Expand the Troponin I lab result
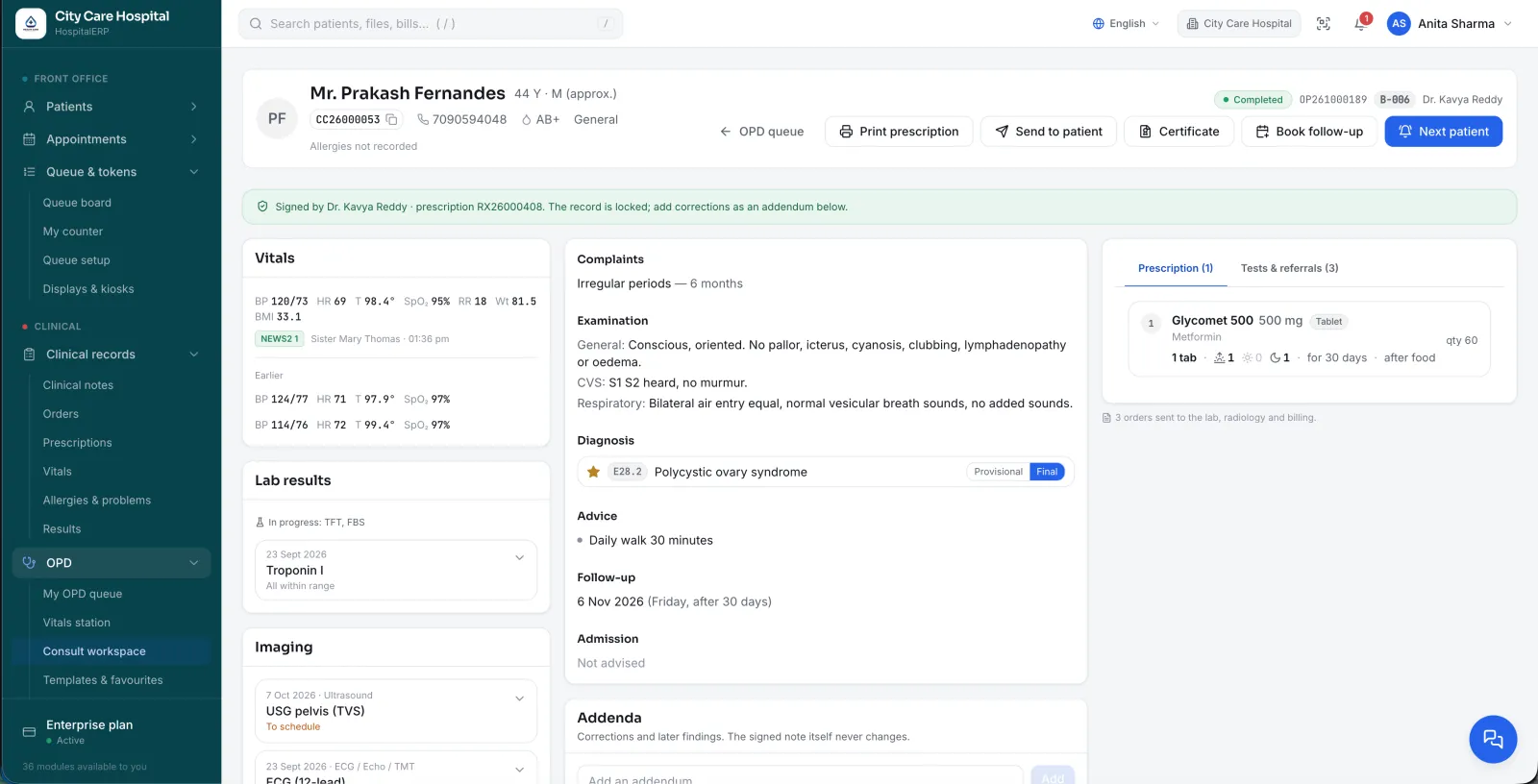Viewport: 1538px width, 784px height. (x=519, y=557)
